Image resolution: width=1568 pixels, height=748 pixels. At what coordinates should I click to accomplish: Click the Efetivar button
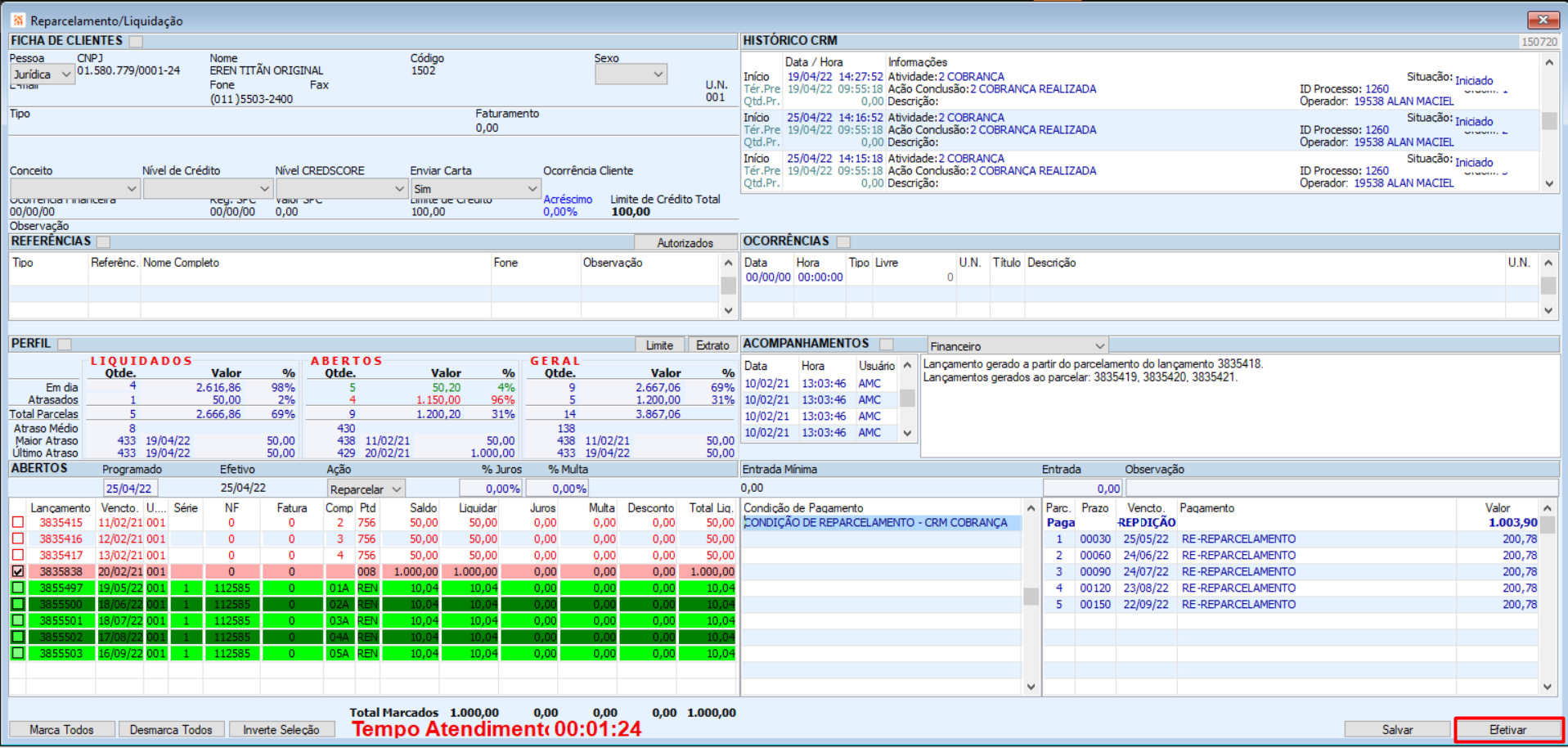coord(1507,729)
